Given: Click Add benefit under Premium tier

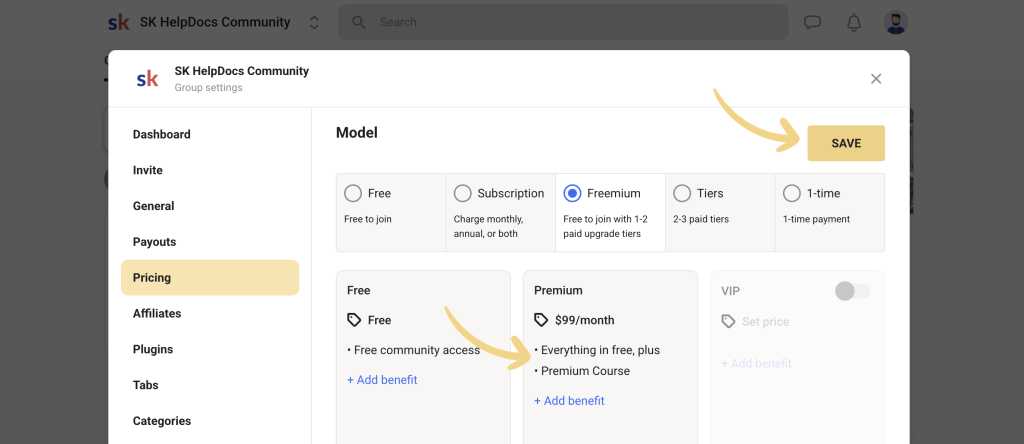Looking at the screenshot, I should point(569,401).
